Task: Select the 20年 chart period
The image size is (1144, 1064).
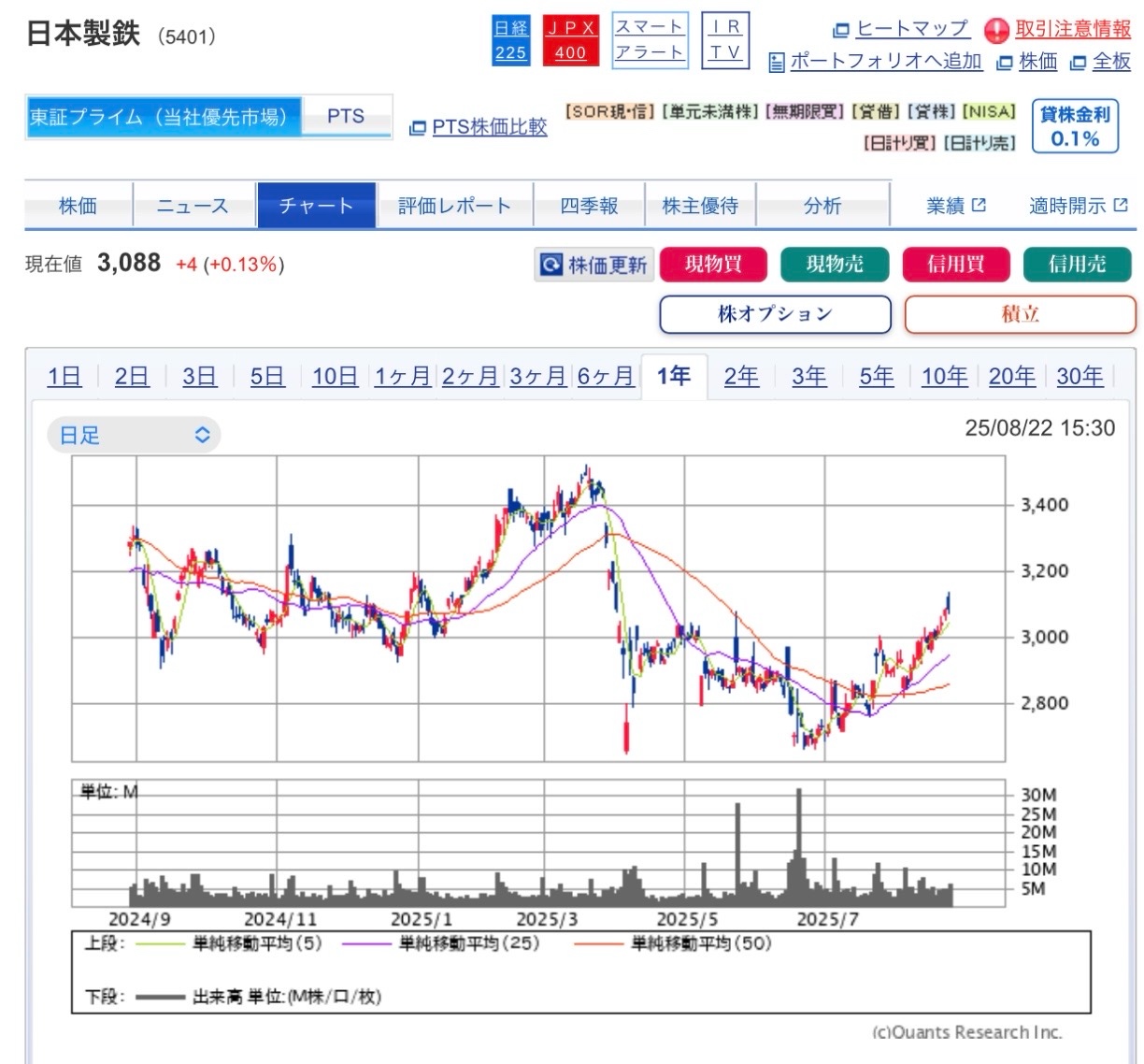Action: (x=1012, y=377)
